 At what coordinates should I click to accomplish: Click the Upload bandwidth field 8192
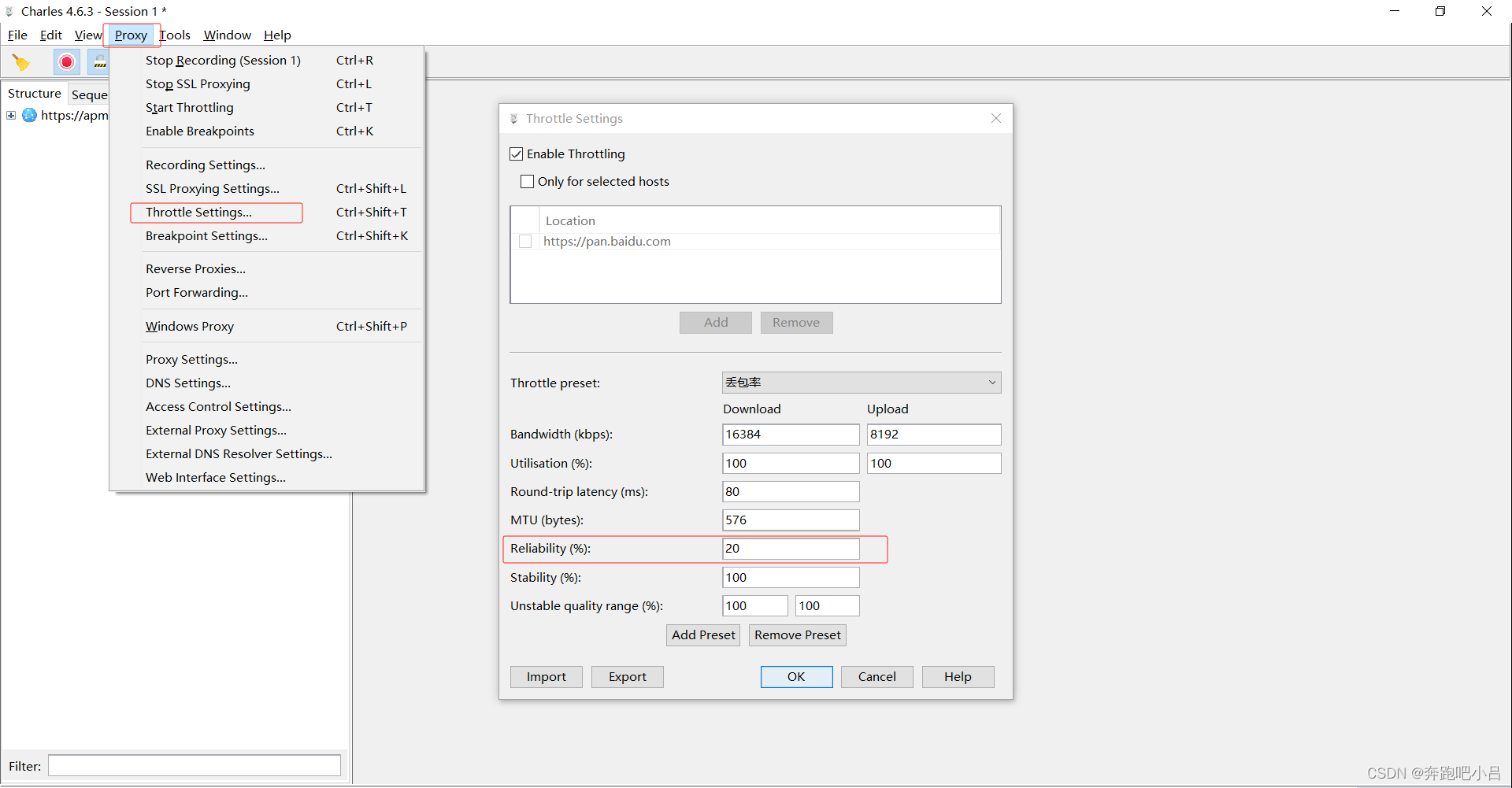tap(934, 435)
